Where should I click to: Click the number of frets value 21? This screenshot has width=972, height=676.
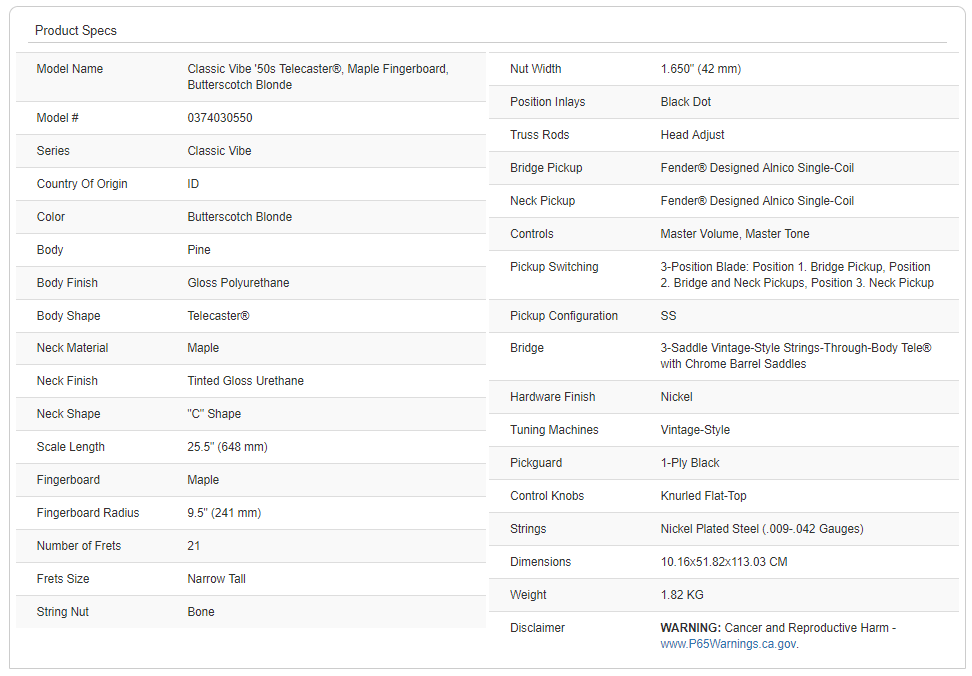click(x=194, y=546)
